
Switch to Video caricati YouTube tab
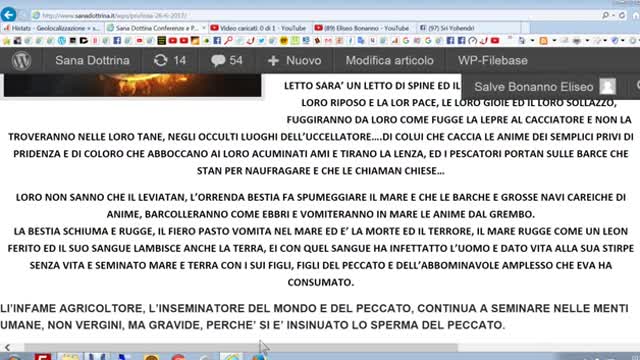[259, 28]
